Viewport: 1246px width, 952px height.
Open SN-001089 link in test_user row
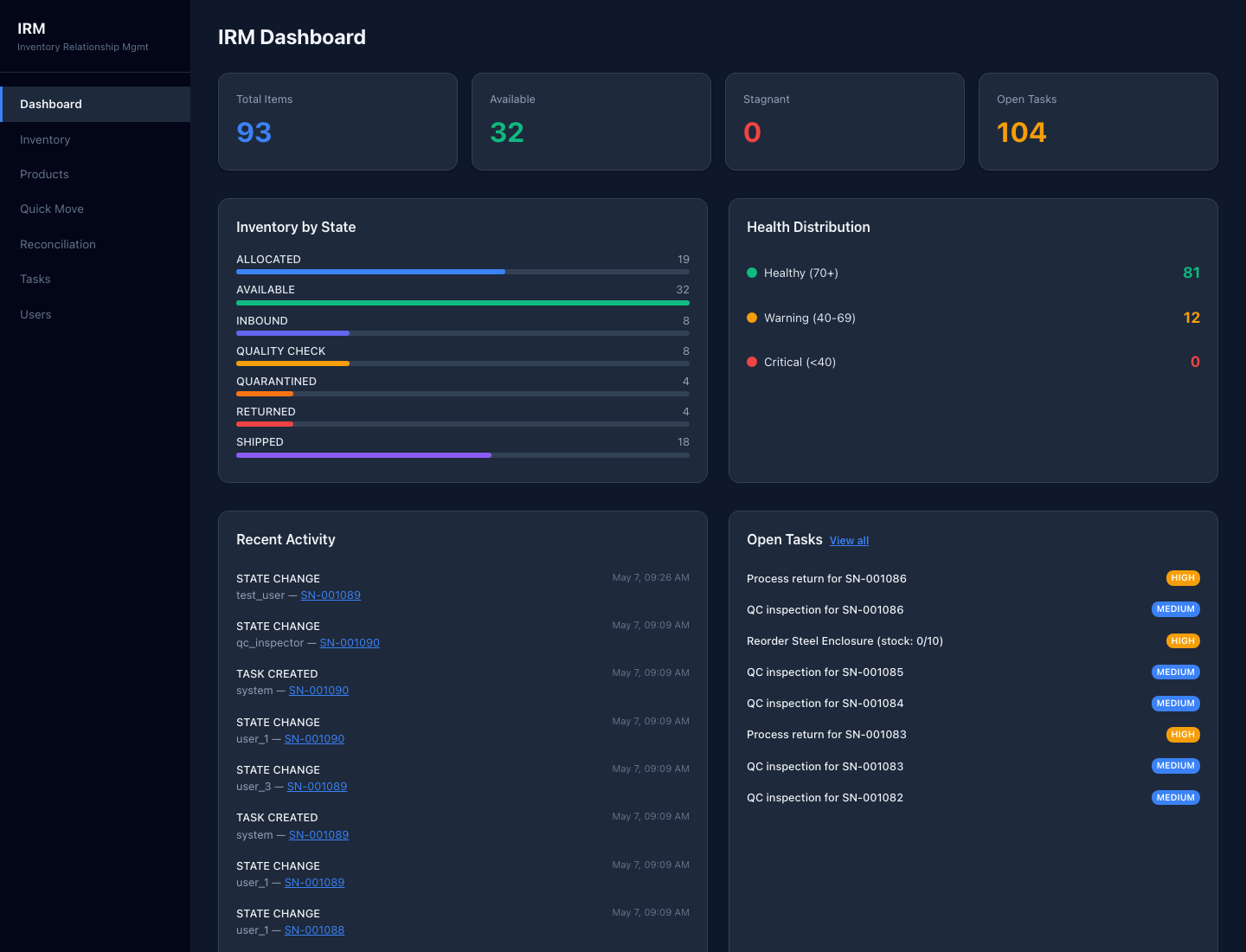click(331, 595)
